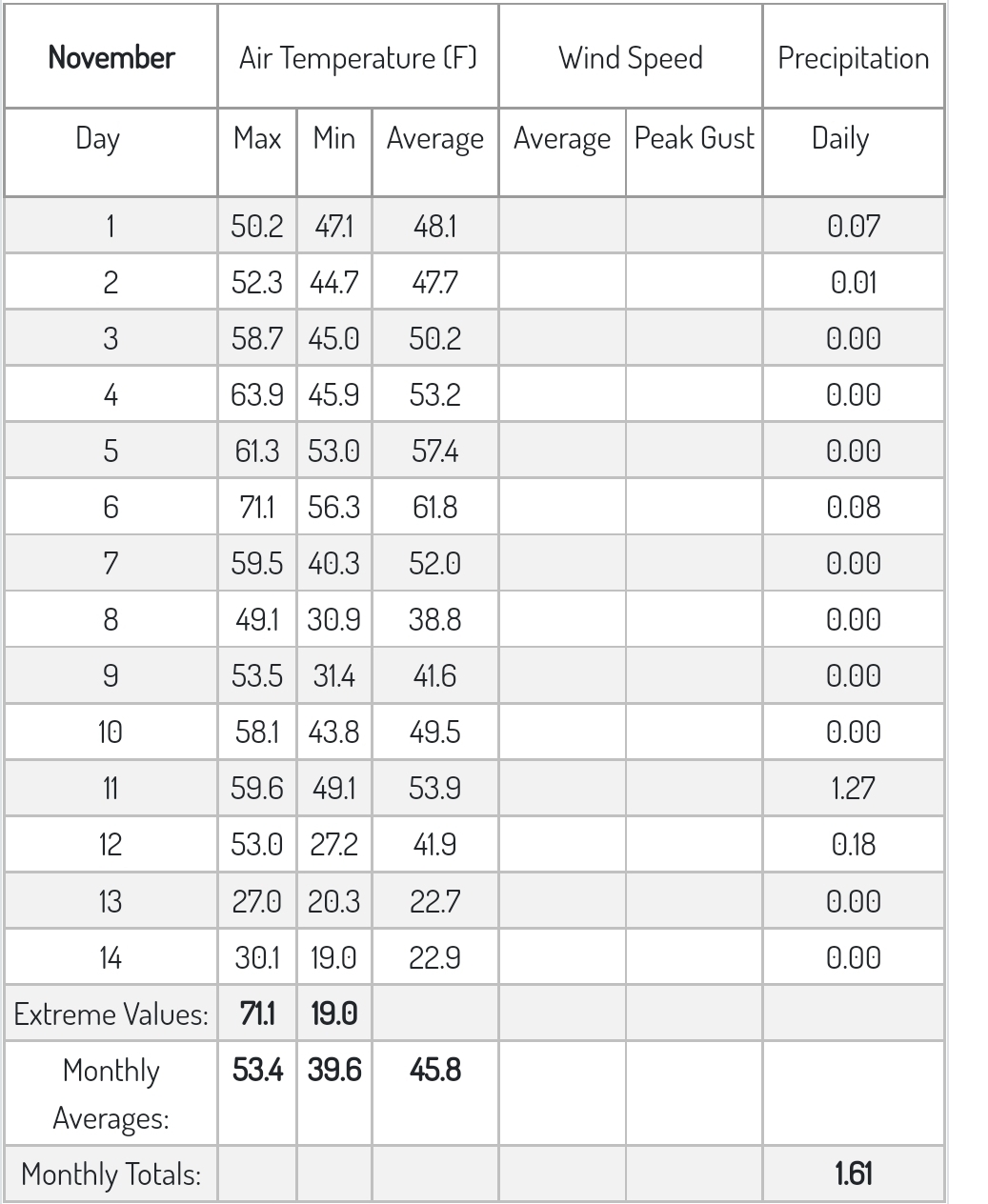Select the Min temperature subheader
This screenshot has width=988, height=1204.
click(334, 138)
